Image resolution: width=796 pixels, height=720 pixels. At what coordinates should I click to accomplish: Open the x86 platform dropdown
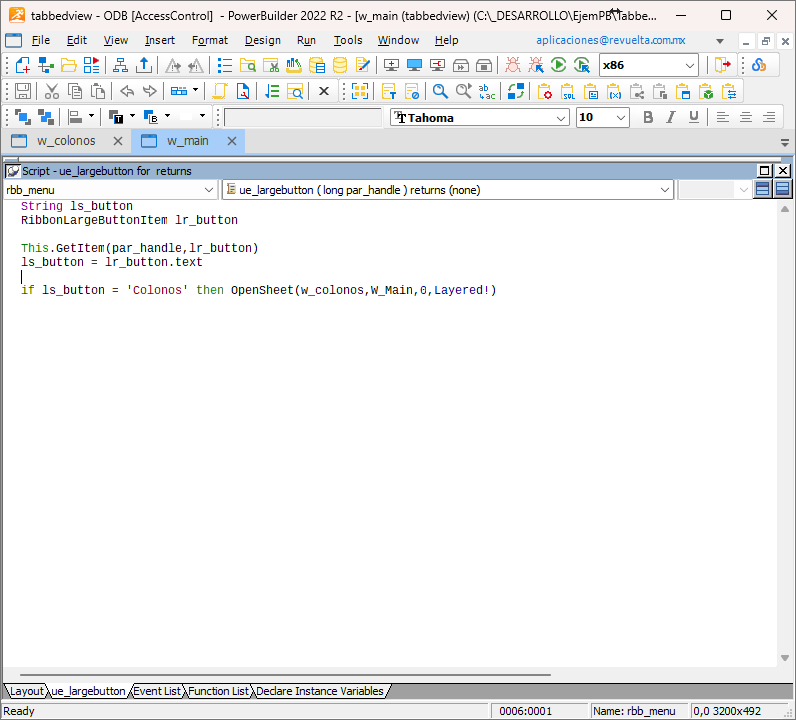690,65
